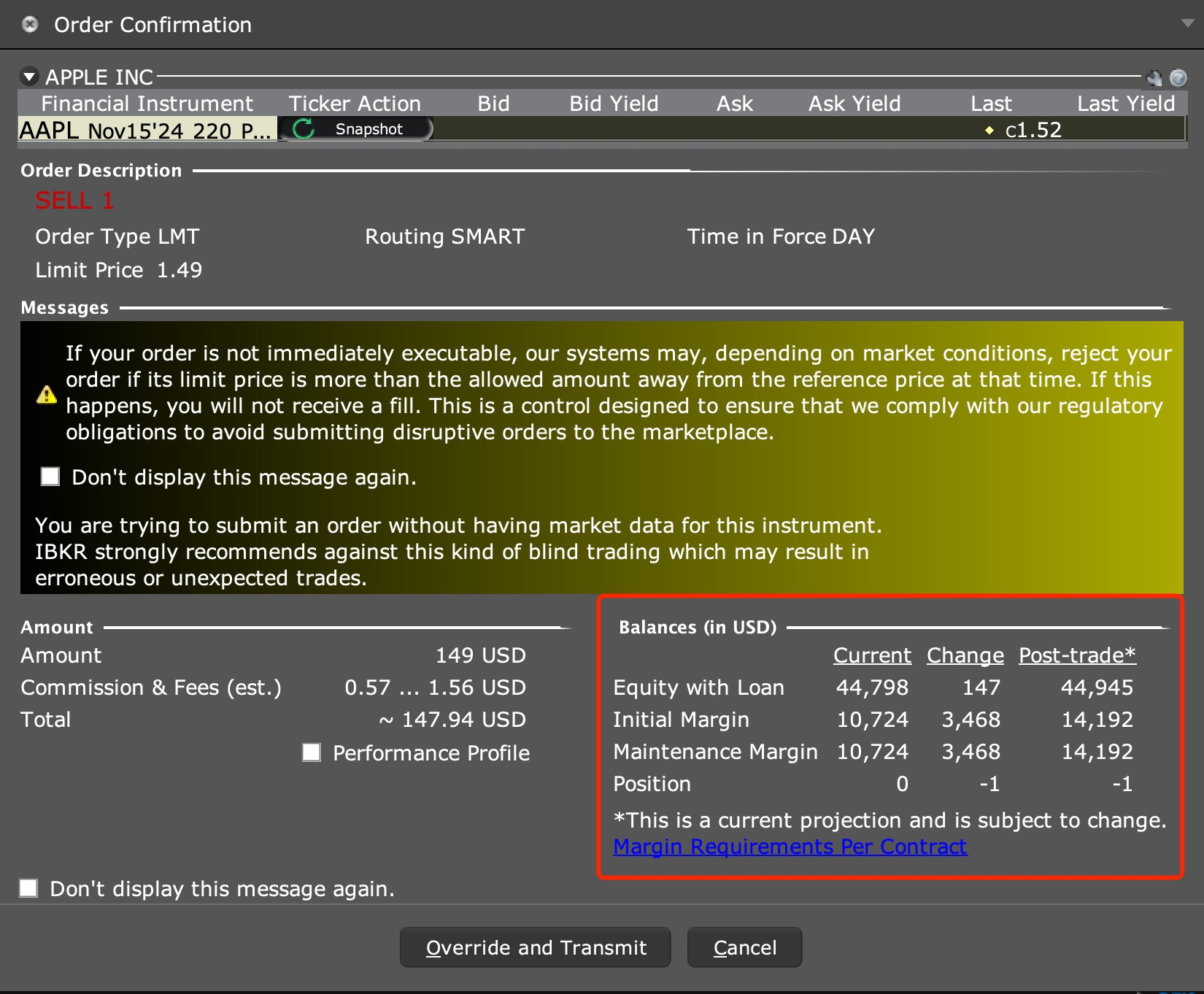Enable the Performance Profile checkbox
1204x994 pixels.
pos(312,752)
